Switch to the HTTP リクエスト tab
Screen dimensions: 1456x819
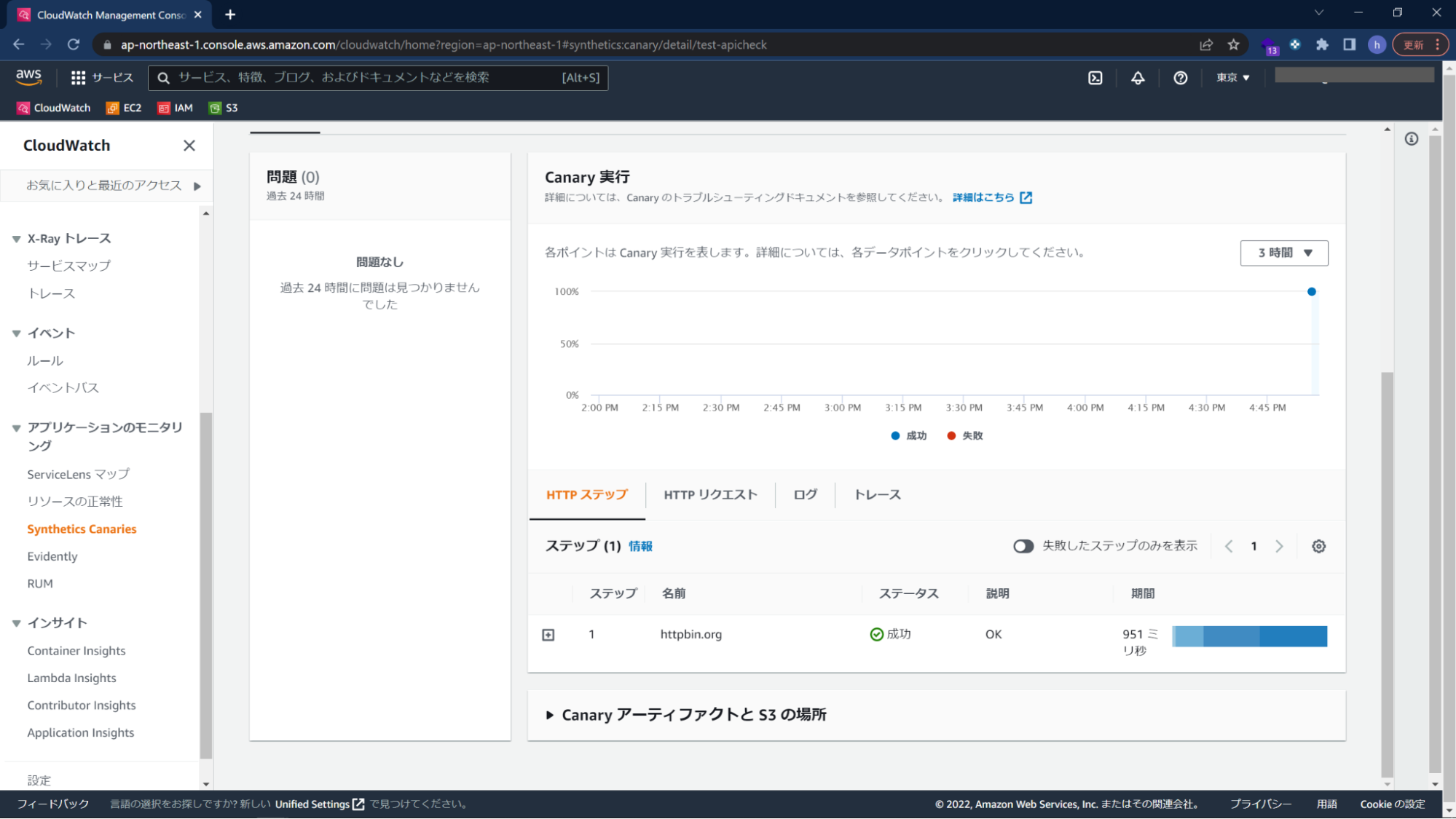click(710, 495)
